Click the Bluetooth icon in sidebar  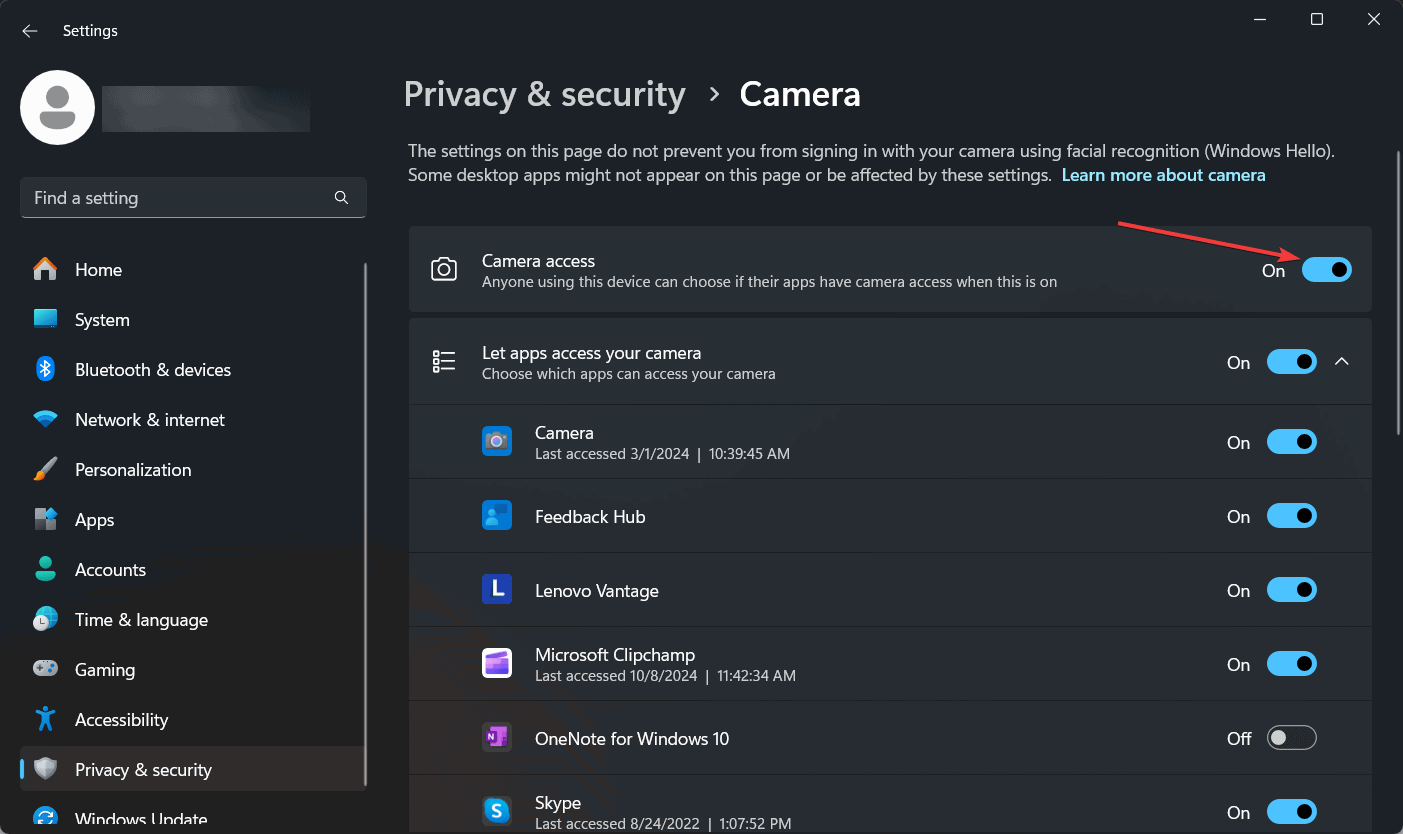click(x=45, y=370)
